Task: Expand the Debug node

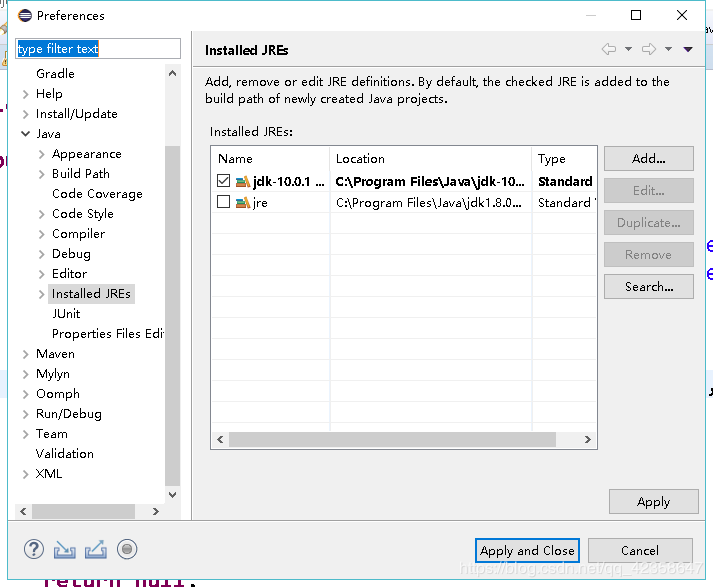Action: click(x=41, y=254)
